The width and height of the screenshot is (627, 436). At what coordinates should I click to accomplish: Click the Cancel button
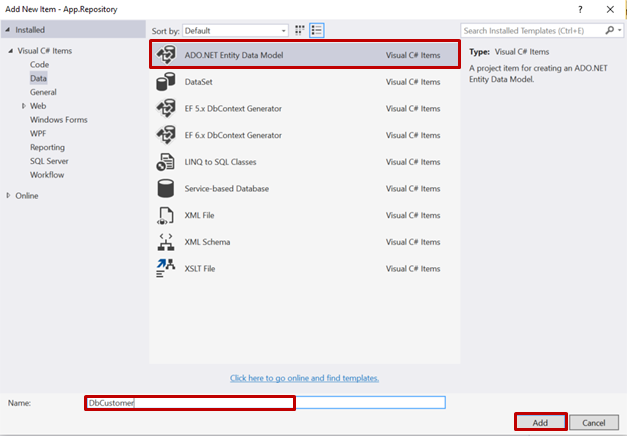click(594, 422)
